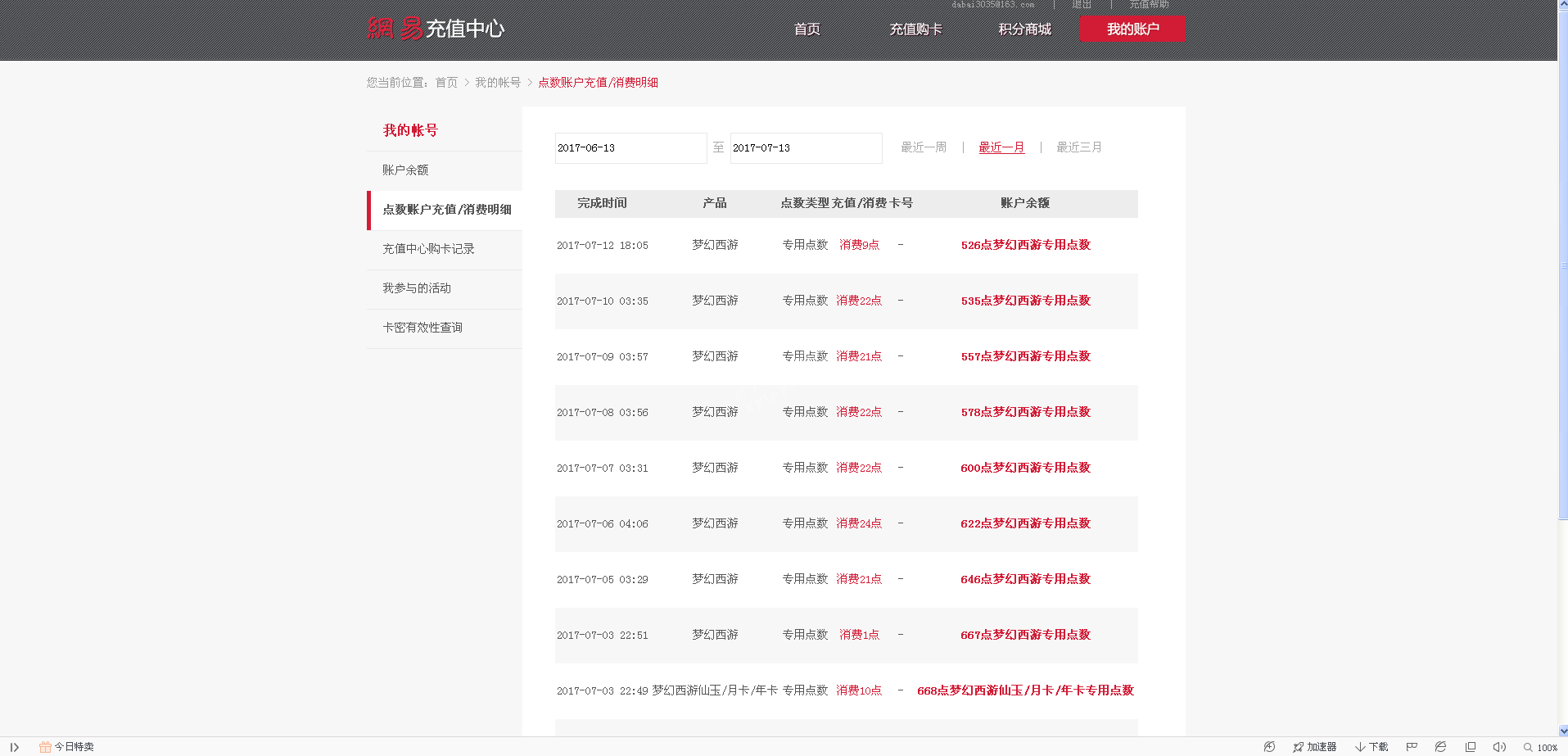Viewport: 1568px width, 756px height.
Task: Open 充值中心购卡记录 in the sidebar
Action: pyautogui.click(x=428, y=249)
